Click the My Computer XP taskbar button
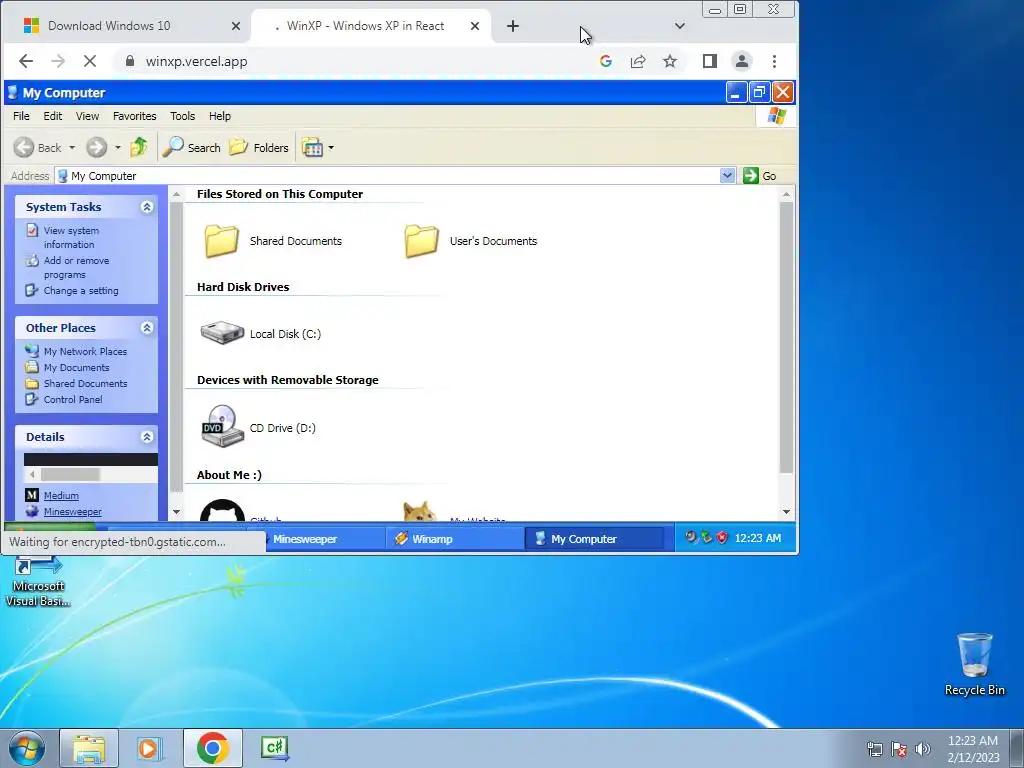Viewport: 1024px width, 768px height. pyautogui.click(x=594, y=539)
